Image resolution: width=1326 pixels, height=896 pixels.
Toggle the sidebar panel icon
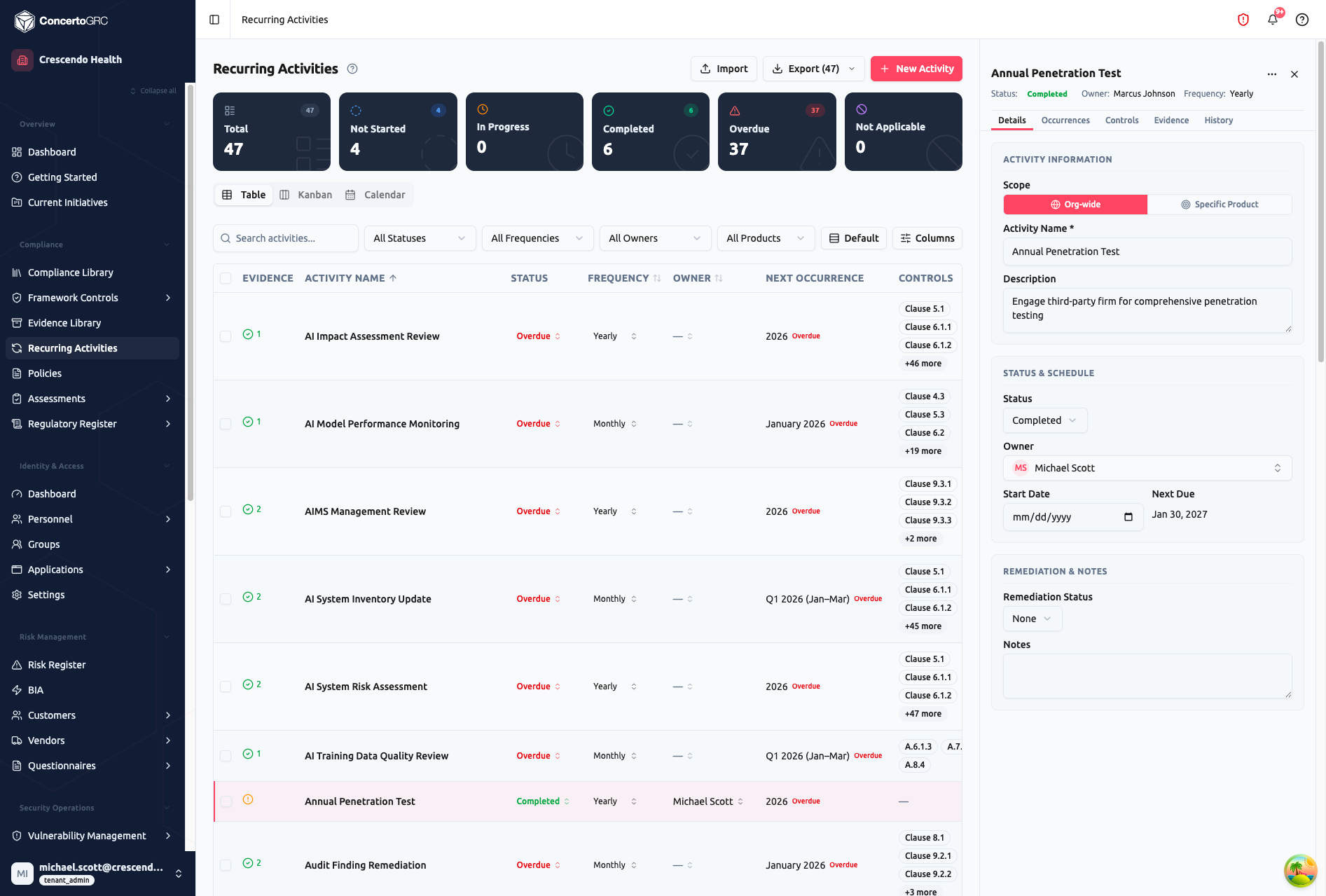[x=214, y=20]
